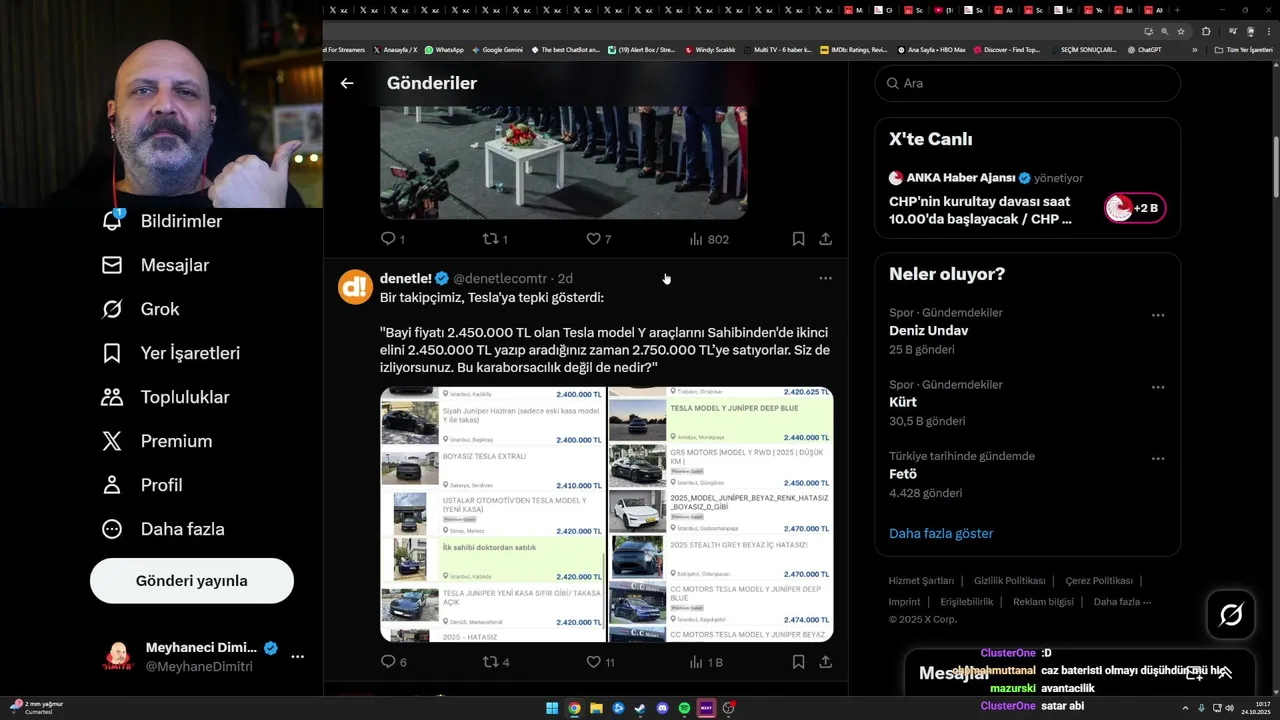
Task: Open the Fetö trending topic
Action: [903, 474]
